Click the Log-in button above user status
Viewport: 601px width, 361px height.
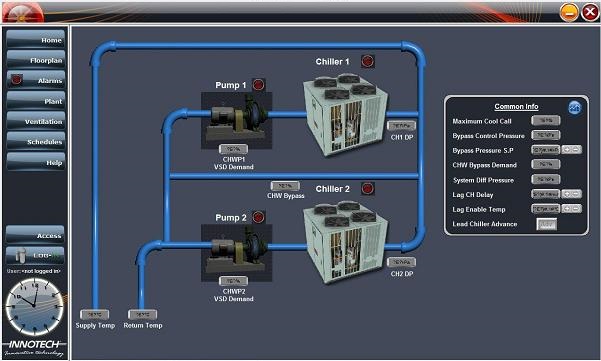point(35,255)
